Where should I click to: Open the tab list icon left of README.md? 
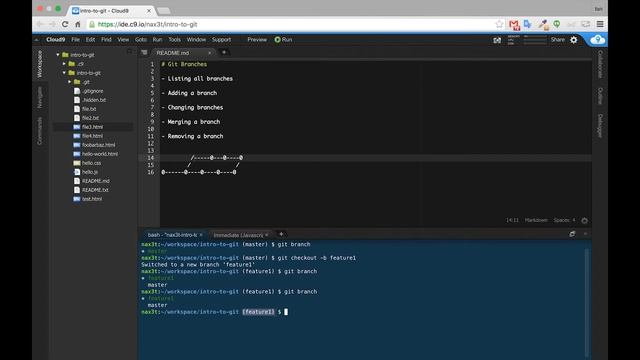tap(144, 52)
